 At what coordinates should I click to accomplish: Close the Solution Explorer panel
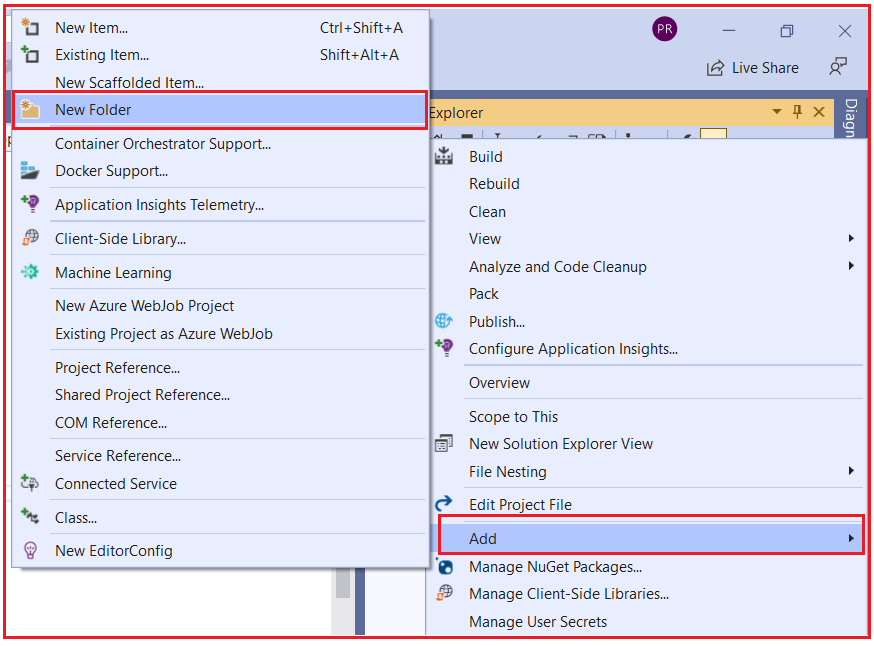pos(819,111)
